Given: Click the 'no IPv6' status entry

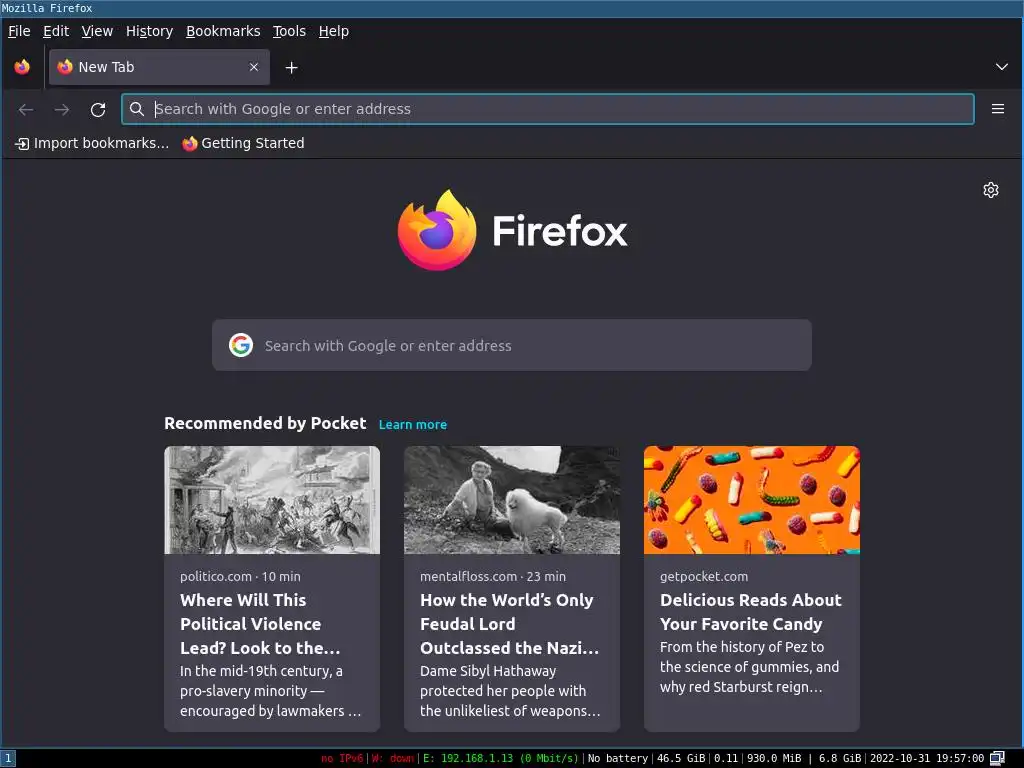Looking at the screenshot, I should click(342, 758).
